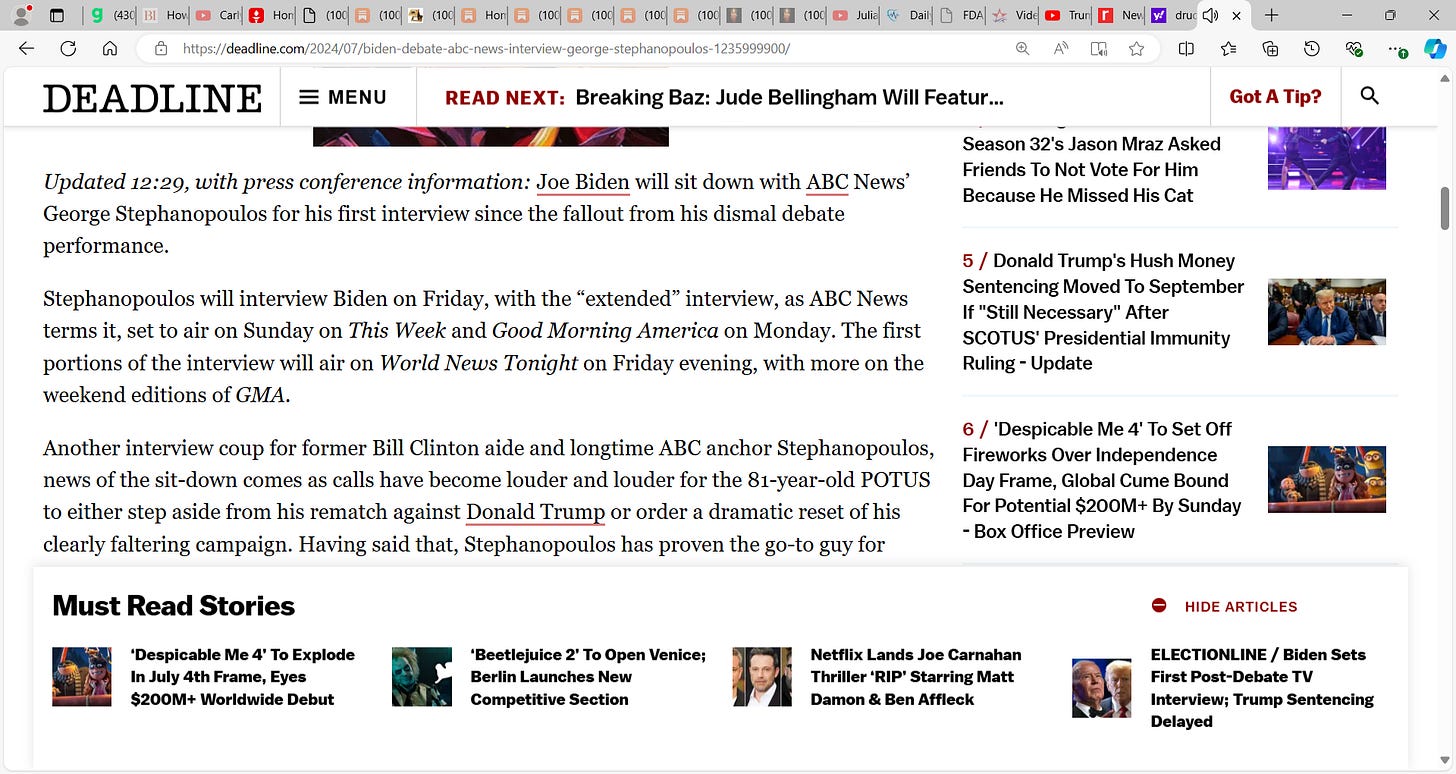Open Trump Hush Money Sentencing sidebar story
Screen dimensions: 1456x774
coord(1103,312)
